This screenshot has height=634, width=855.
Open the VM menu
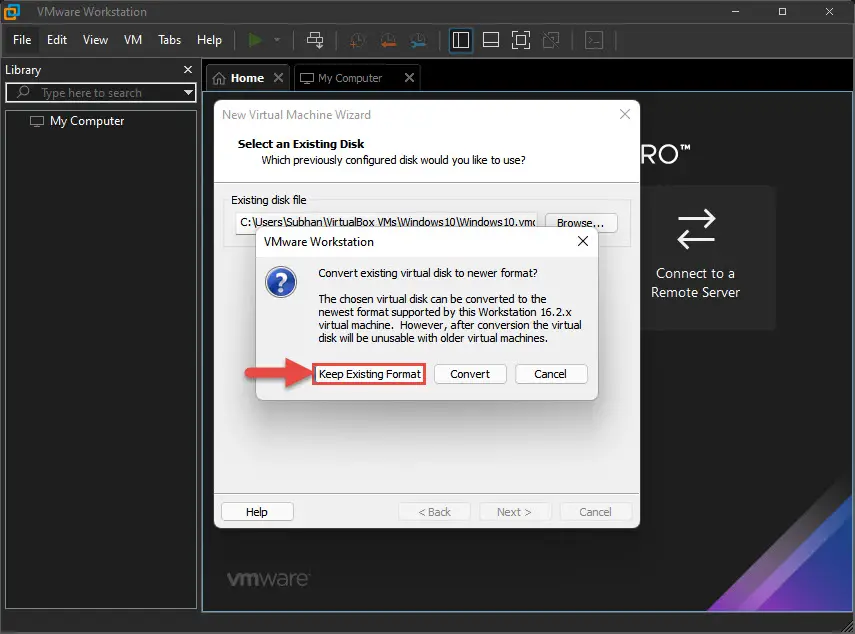pyautogui.click(x=133, y=40)
